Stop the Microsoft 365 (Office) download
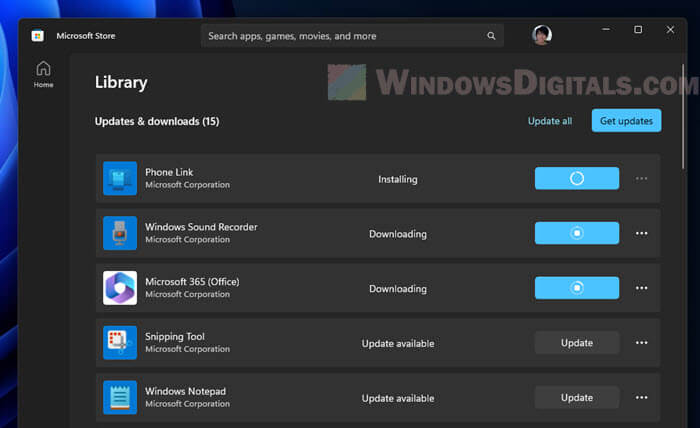This screenshot has width=700, height=428. [x=577, y=288]
